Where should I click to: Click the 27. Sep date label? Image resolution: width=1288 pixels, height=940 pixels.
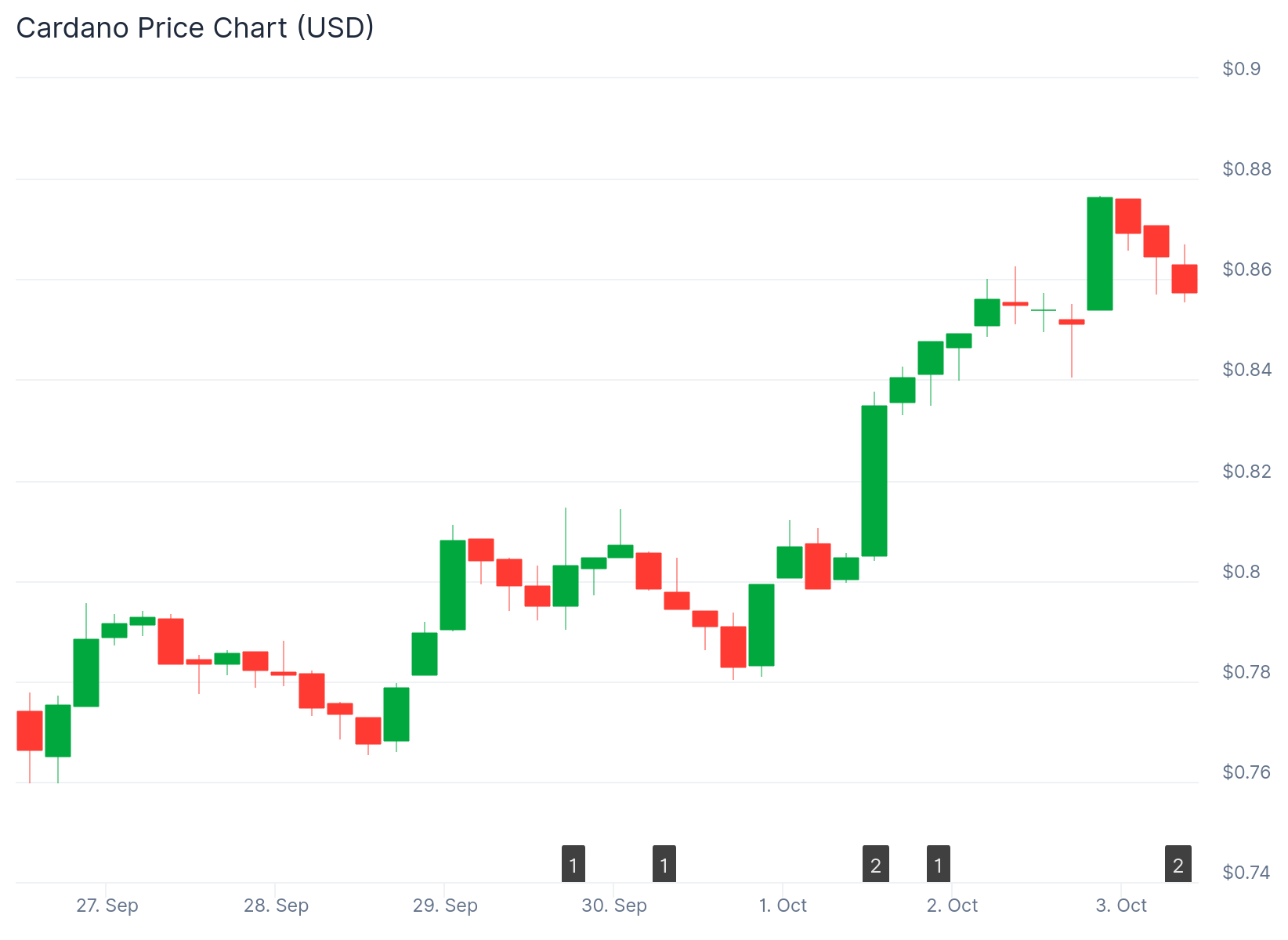click(x=107, y=906)
